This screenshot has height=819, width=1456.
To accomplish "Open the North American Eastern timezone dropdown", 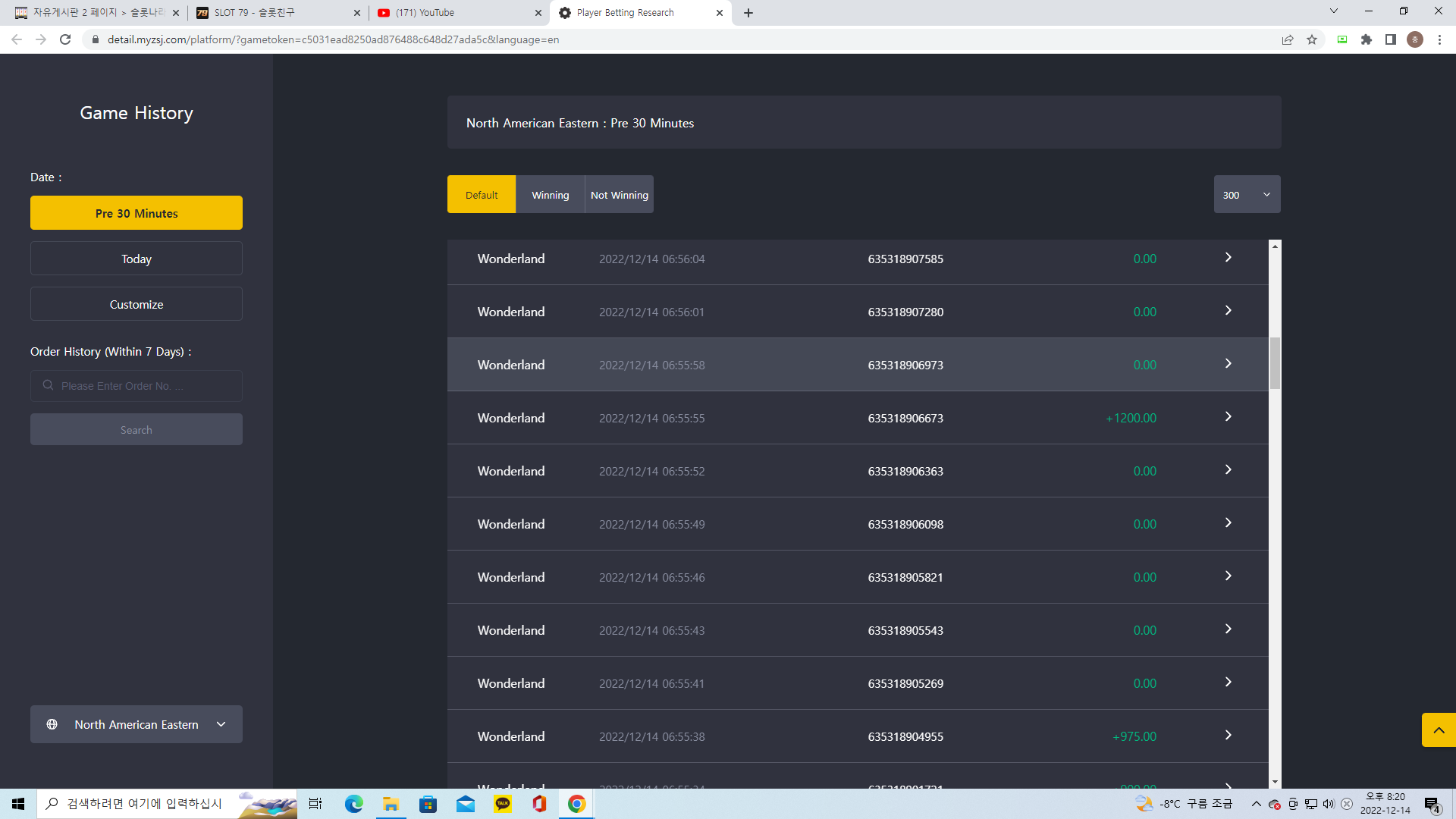I will [x=136, y=724].
